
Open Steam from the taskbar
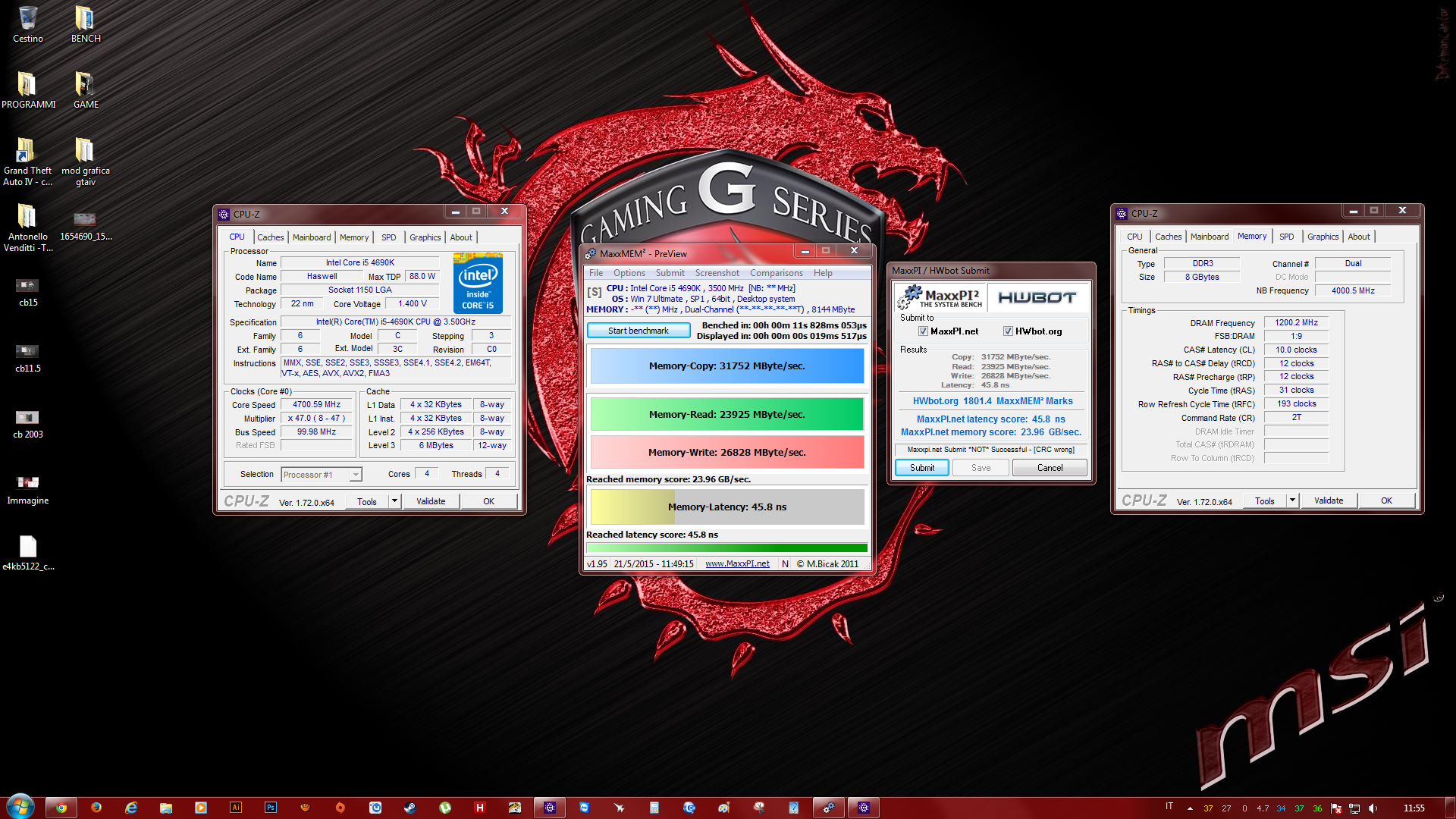(x=409, y=808)
